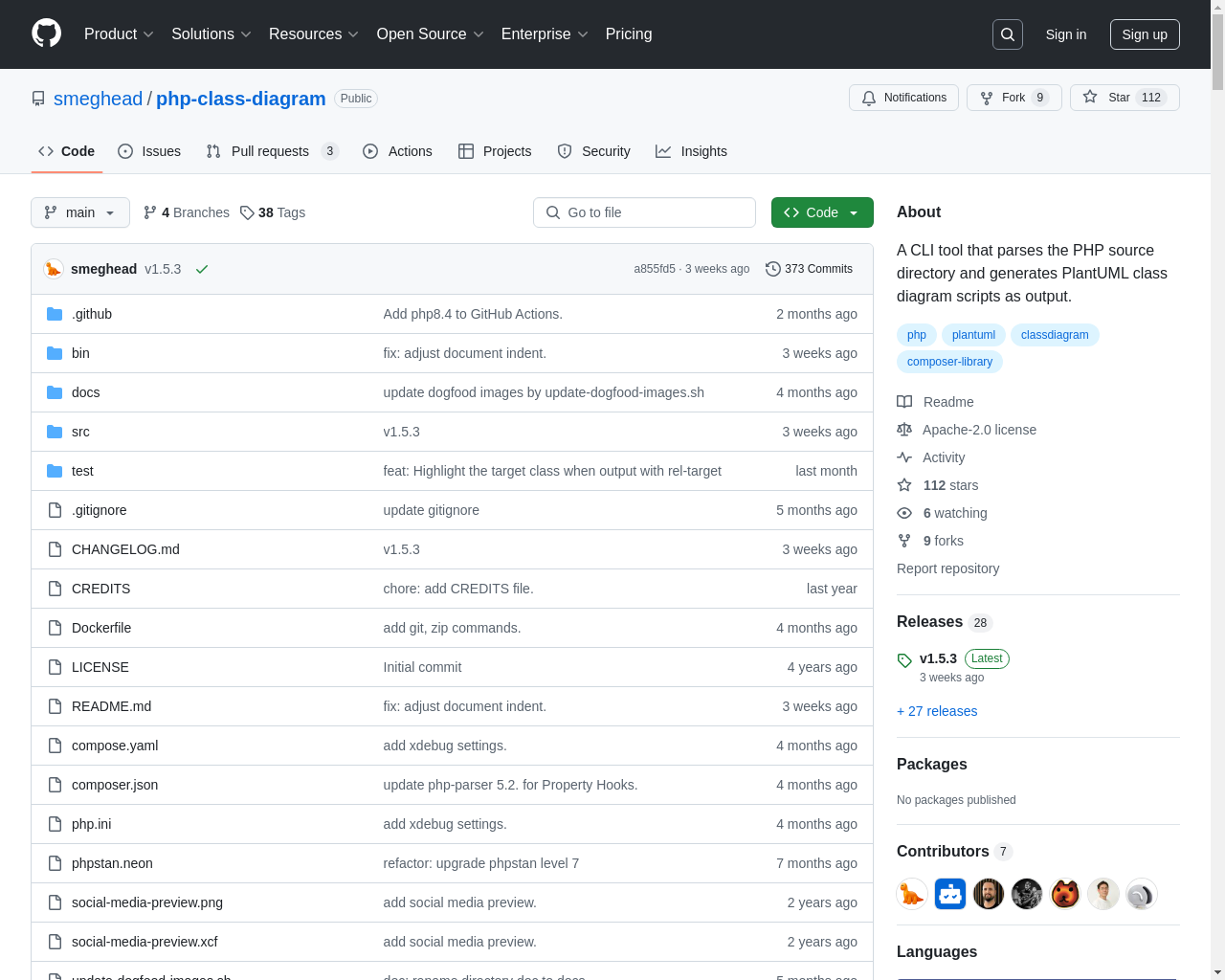The image size is (1225, 980).
Task: Switch to the Insights tab
Action: (691, 151)
